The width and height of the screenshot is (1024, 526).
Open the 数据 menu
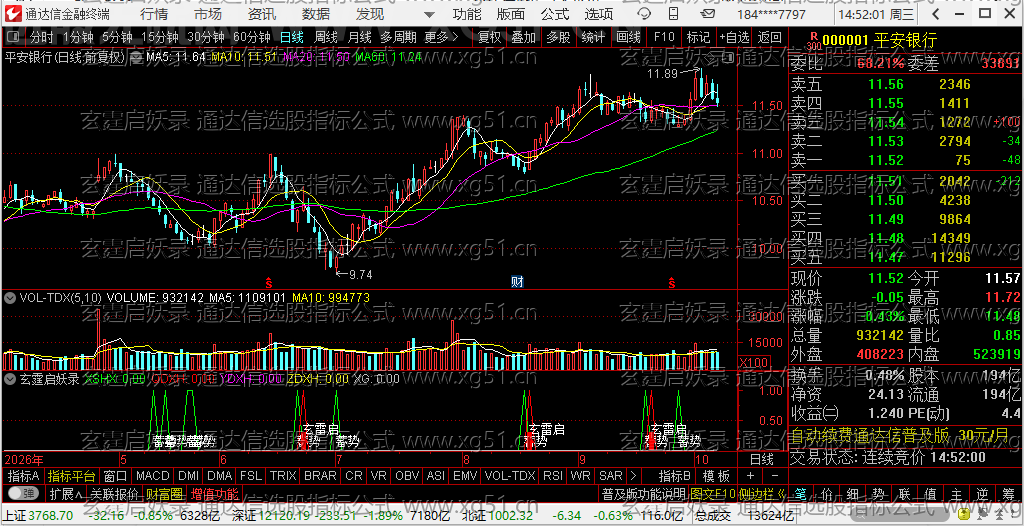pos(316,14)
